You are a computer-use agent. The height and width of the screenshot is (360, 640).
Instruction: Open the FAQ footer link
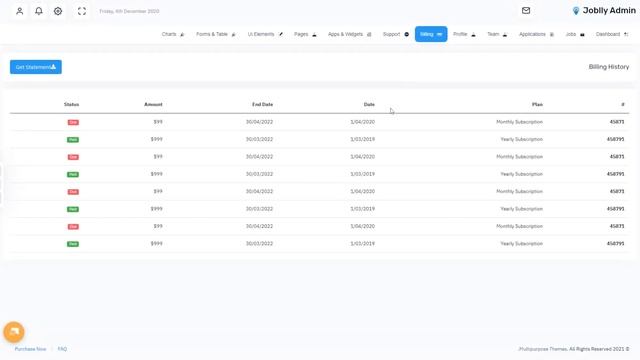62,349
